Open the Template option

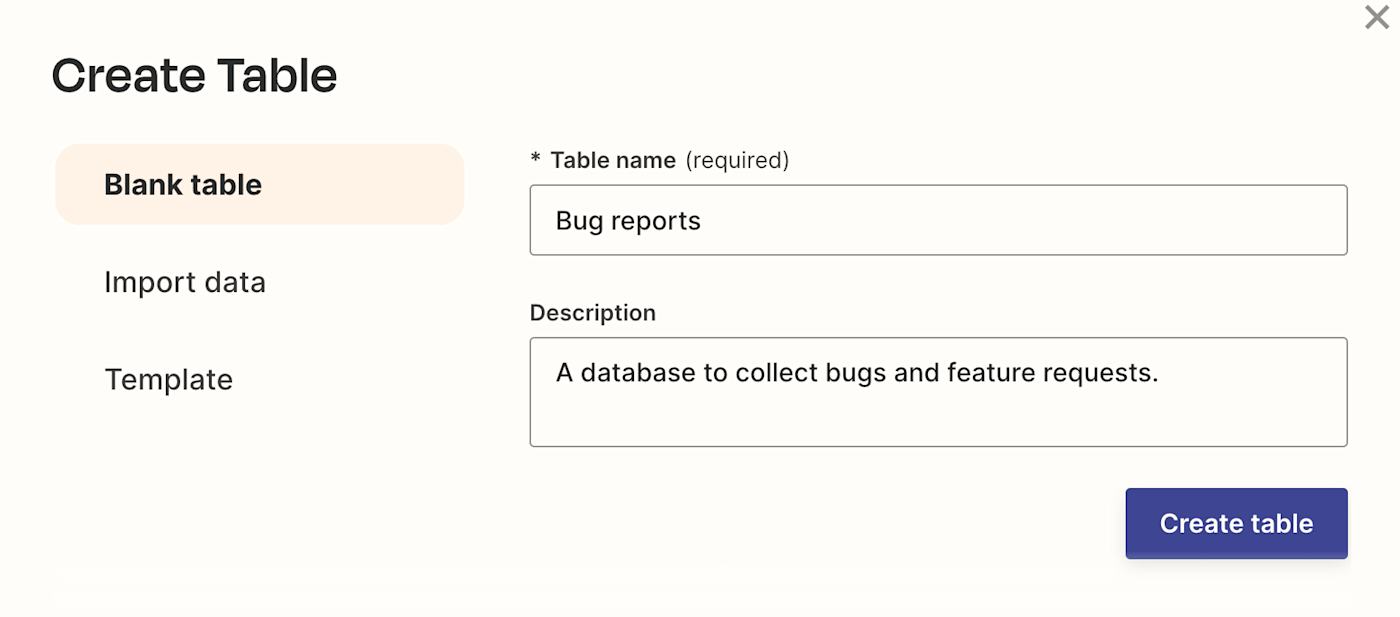(x=169, y=380)
